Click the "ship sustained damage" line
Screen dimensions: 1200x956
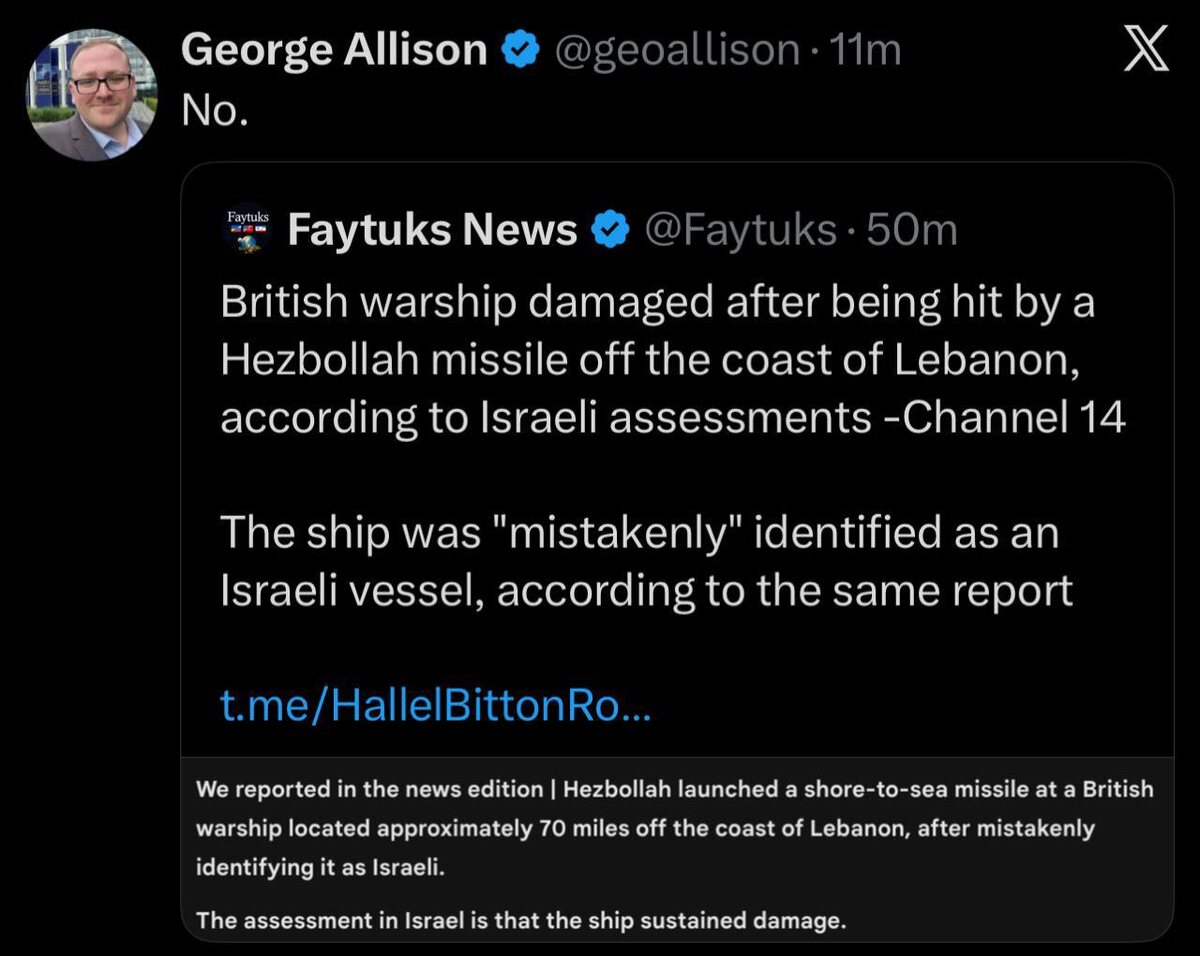521,921
